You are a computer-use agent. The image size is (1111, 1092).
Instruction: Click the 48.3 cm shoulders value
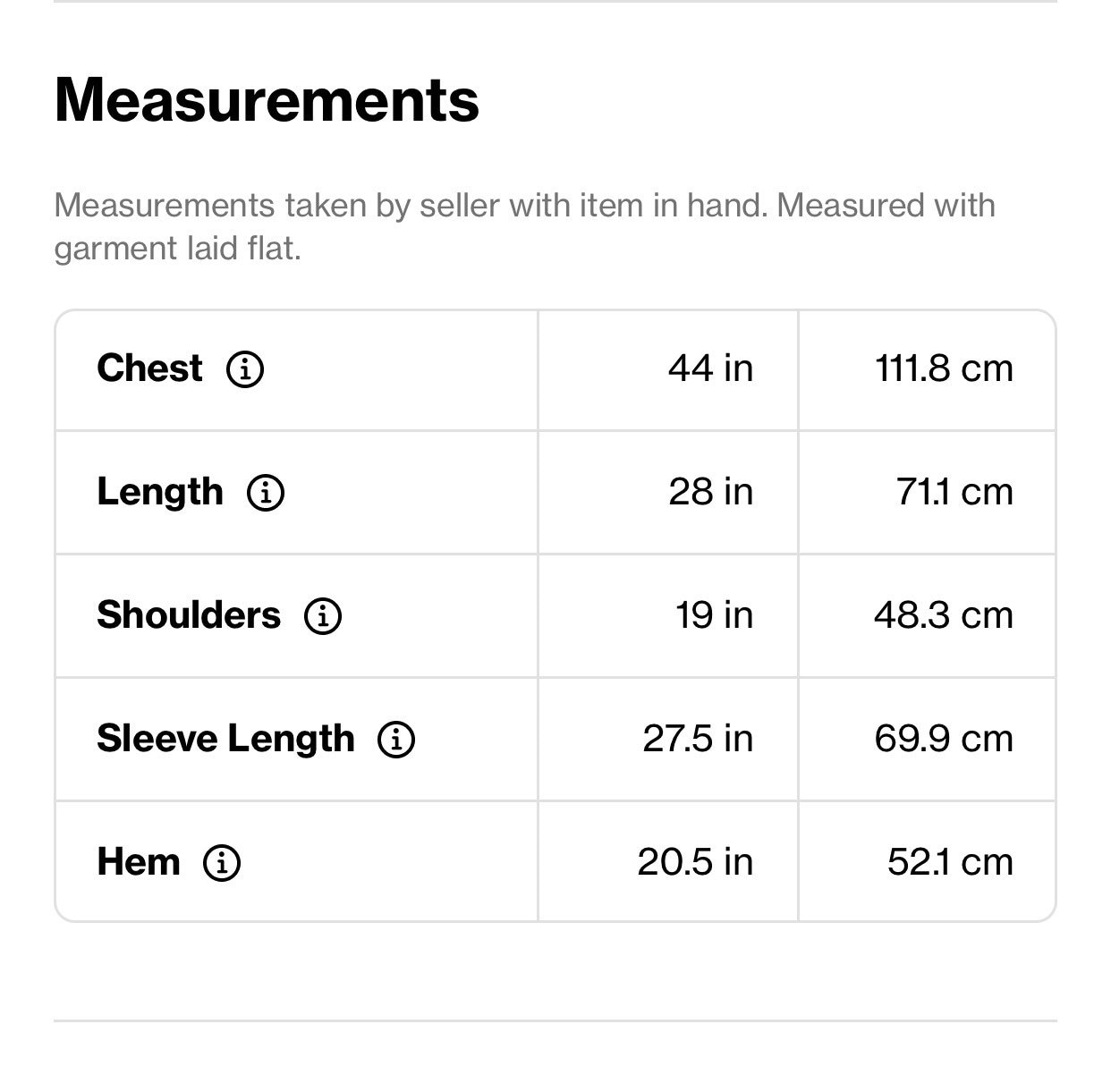(945, 615)
